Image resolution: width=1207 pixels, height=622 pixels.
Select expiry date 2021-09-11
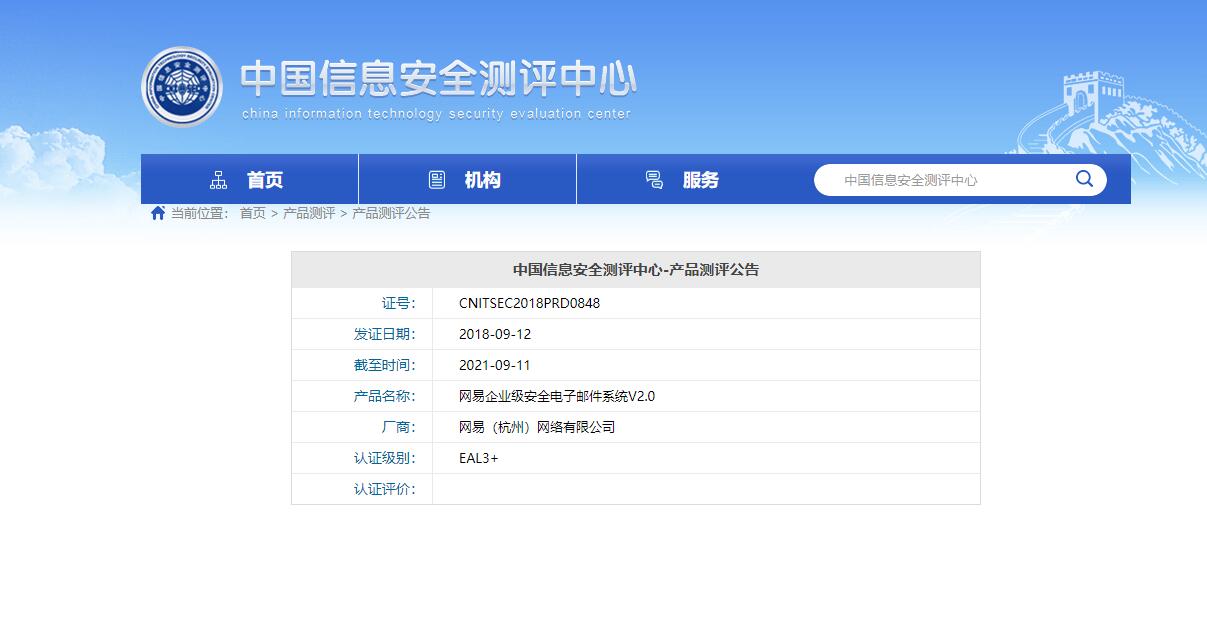[495, 365]
